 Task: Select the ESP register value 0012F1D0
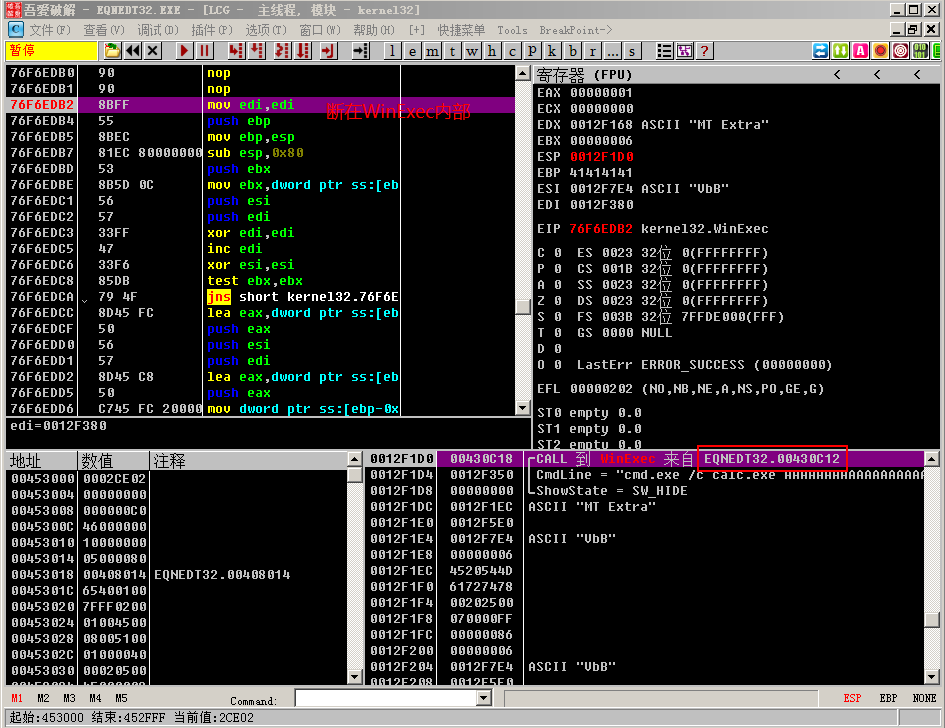click(601, 157)
